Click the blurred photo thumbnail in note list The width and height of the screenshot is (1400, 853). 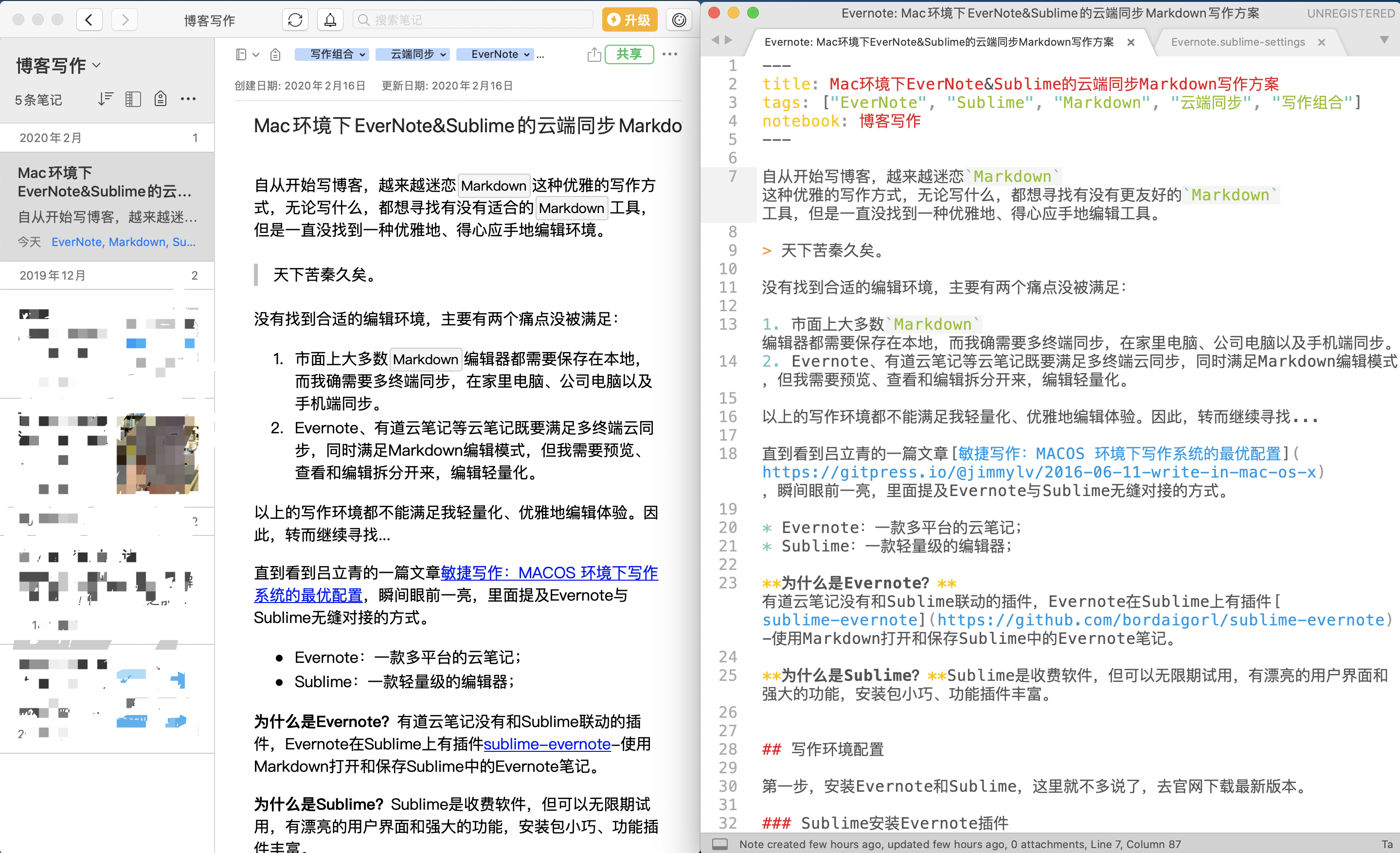158,454
